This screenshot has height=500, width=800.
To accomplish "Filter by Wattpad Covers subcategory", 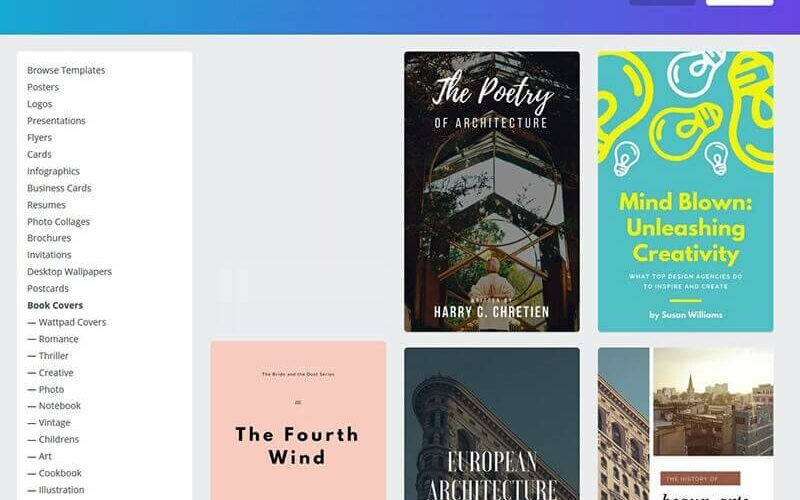I will (x=67, y=322).
